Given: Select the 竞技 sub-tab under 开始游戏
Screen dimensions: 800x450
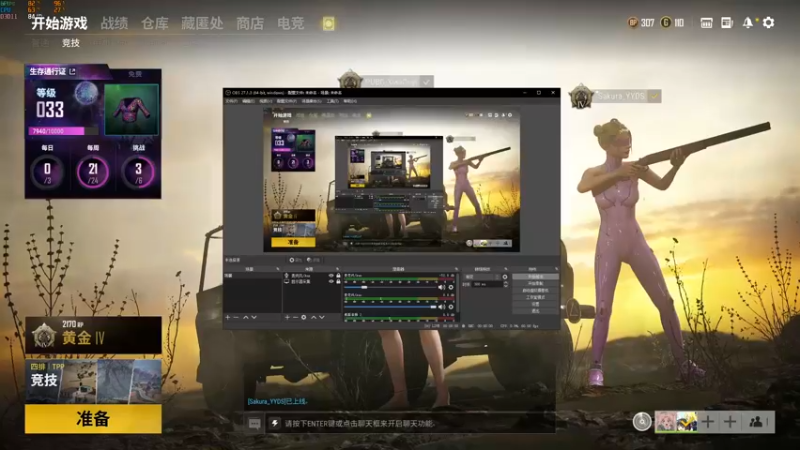Looking at the screenshot, I should click(71, 43).
